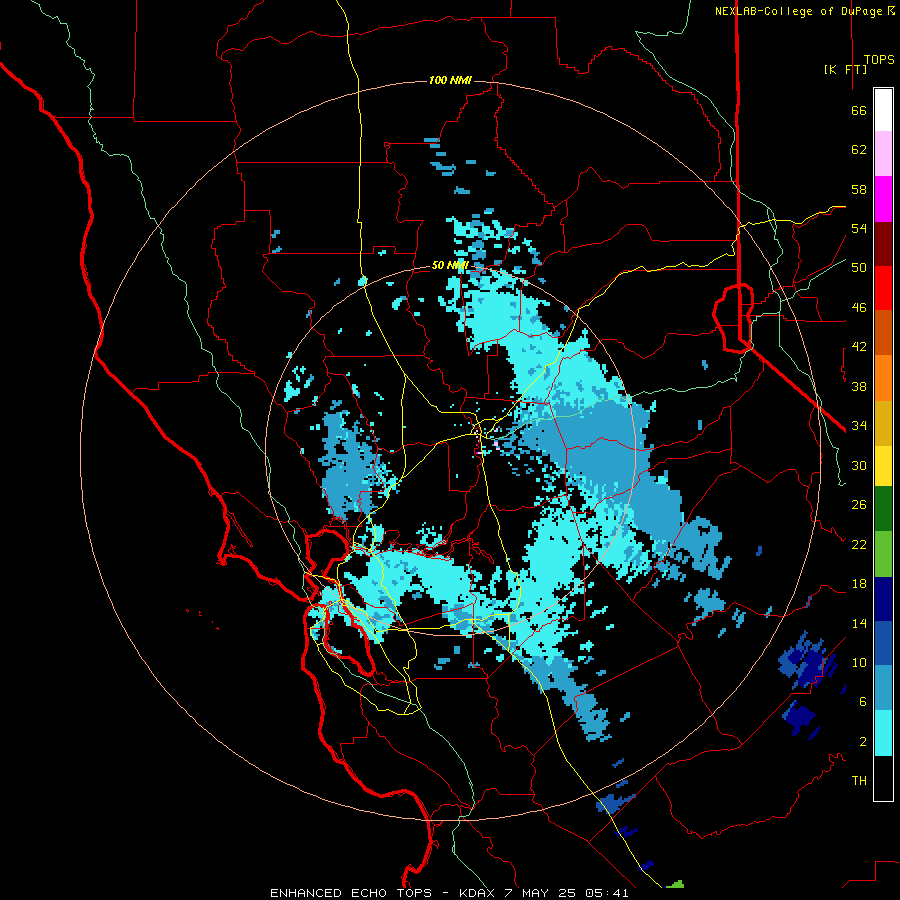Click the 50 NMI range ring label
This screenshot has width=900, height=900.
tap(450, 265)
